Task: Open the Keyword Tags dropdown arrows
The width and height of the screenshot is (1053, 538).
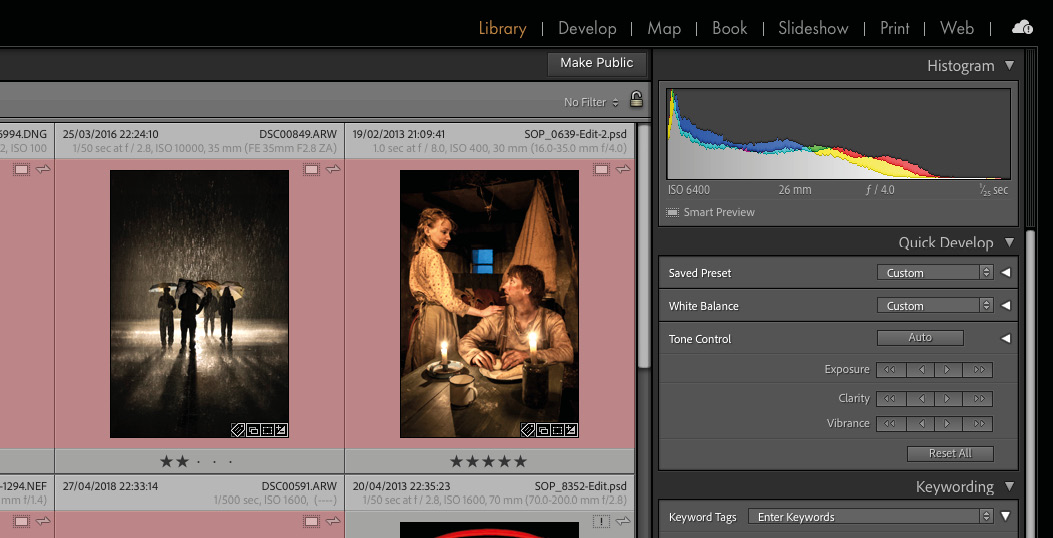Action: point(986,517)
